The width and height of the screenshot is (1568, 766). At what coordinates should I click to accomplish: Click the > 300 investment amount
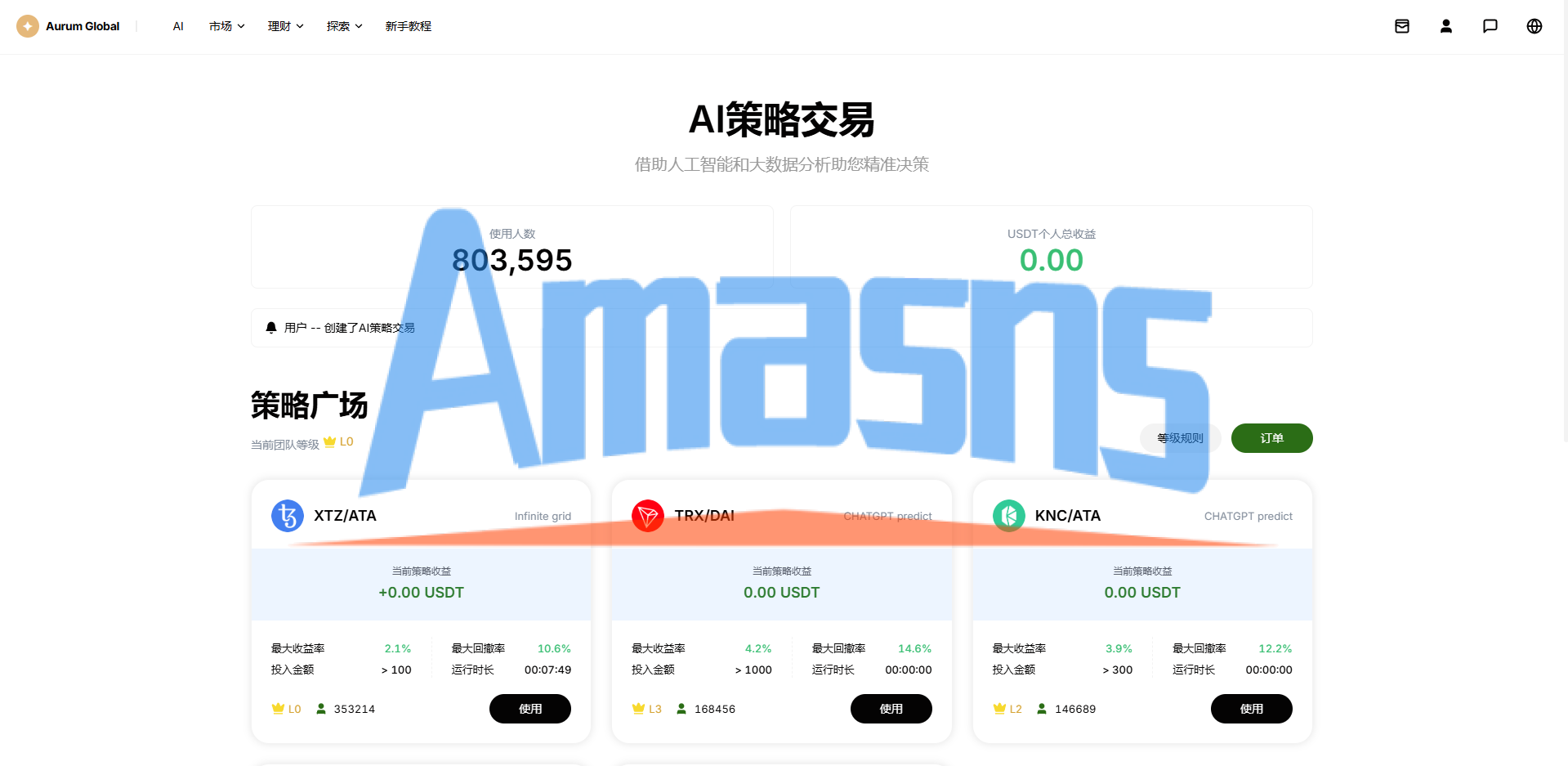(1118, 670)
